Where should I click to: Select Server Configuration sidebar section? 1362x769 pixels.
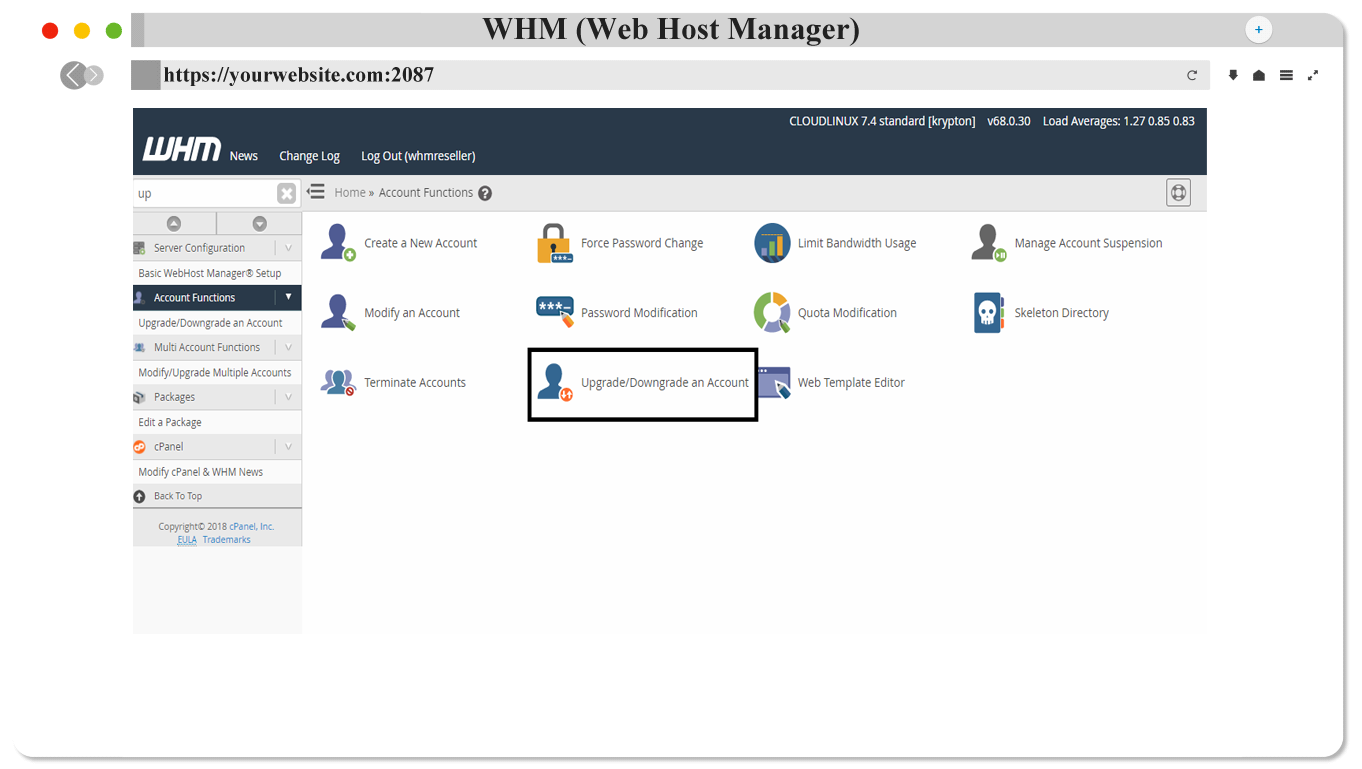click(x=199, y=248)
